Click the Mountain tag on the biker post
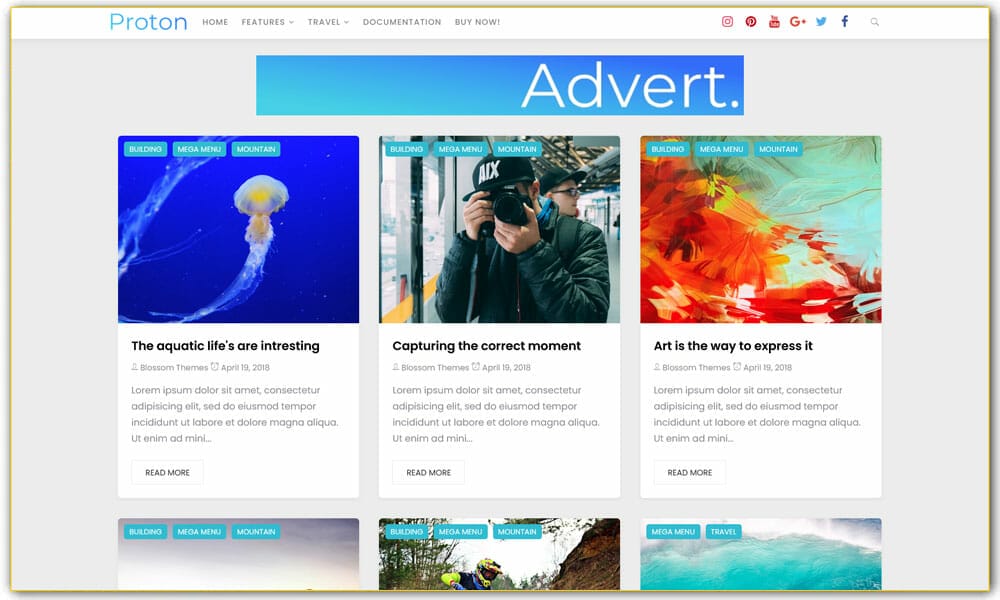This screenshot has width=1000, height=600. coord(517,532)
